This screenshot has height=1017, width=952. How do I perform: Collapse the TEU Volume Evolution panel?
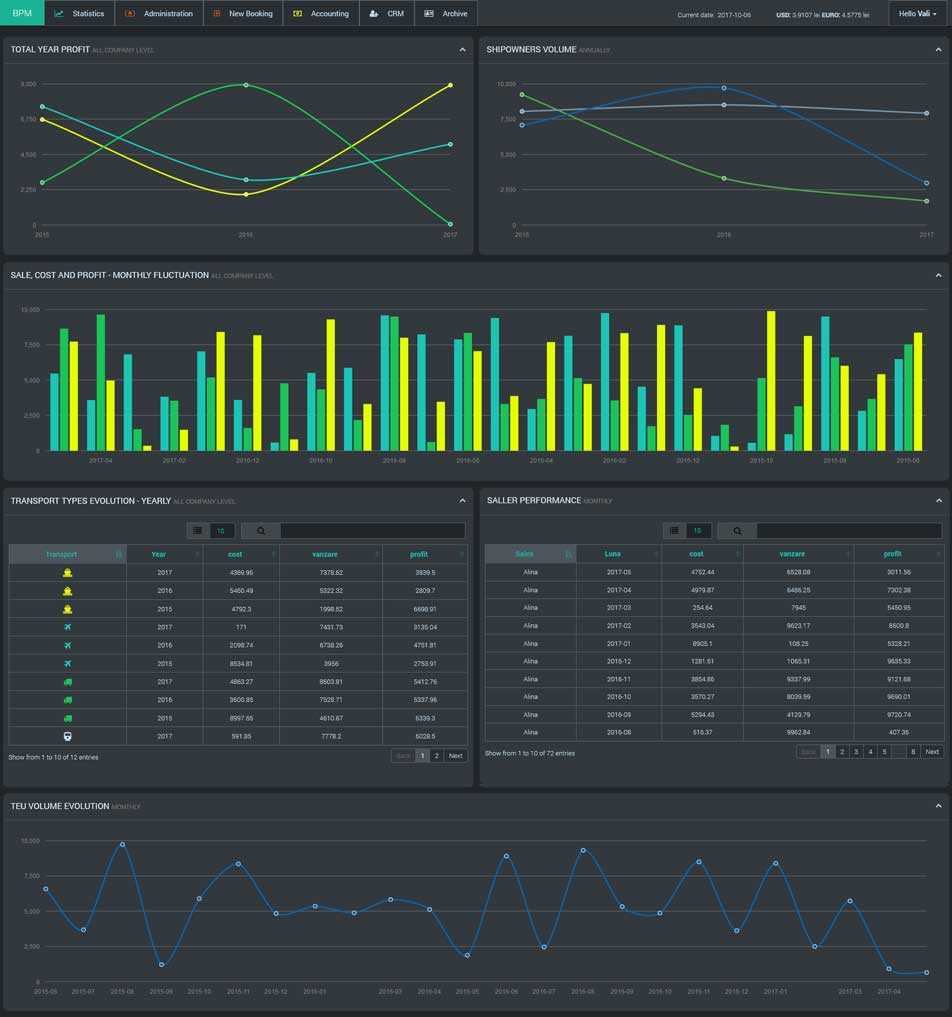pyautogui.click(x=938, y=805)
